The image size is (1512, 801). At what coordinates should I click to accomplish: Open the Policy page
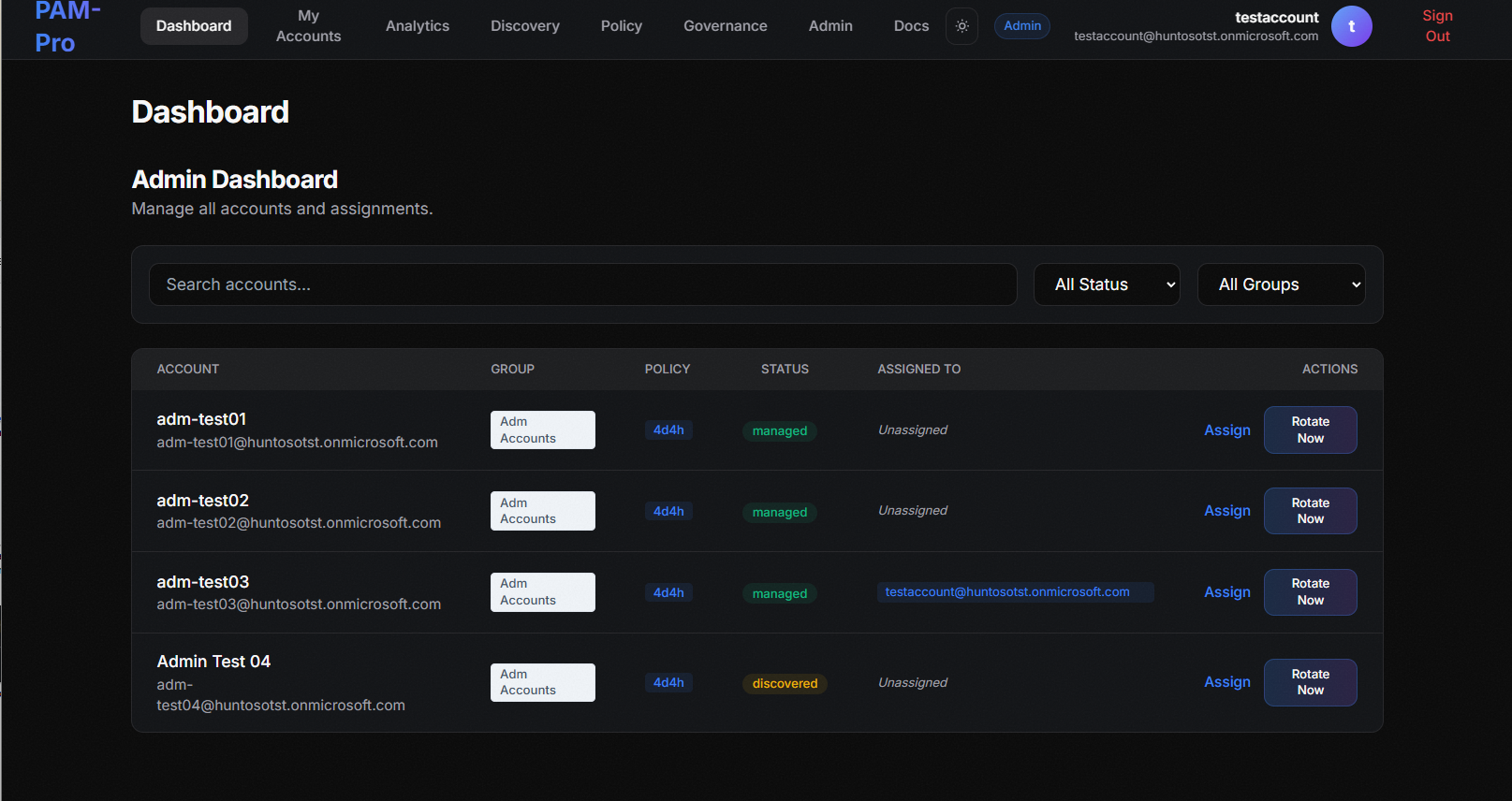tap(622, 26)
